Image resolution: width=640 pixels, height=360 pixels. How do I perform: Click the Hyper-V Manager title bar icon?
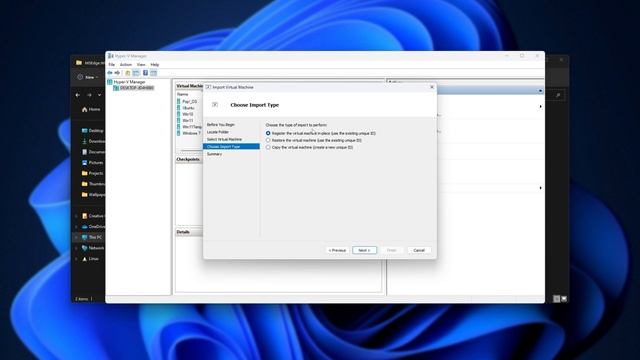[111, 56]
